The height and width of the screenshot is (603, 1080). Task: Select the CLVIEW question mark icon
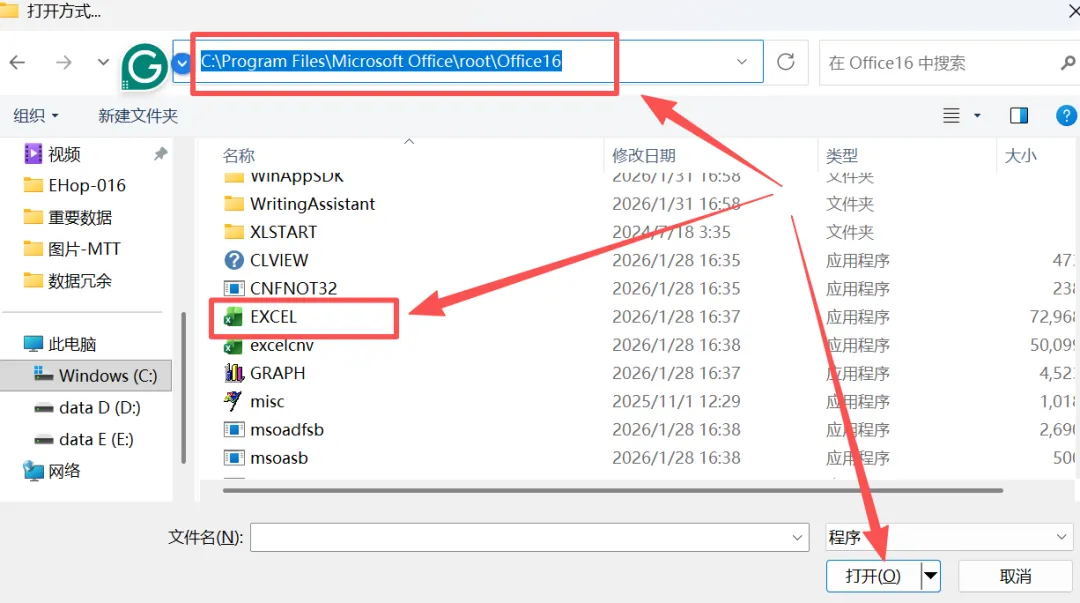click(x=233, y=260)
